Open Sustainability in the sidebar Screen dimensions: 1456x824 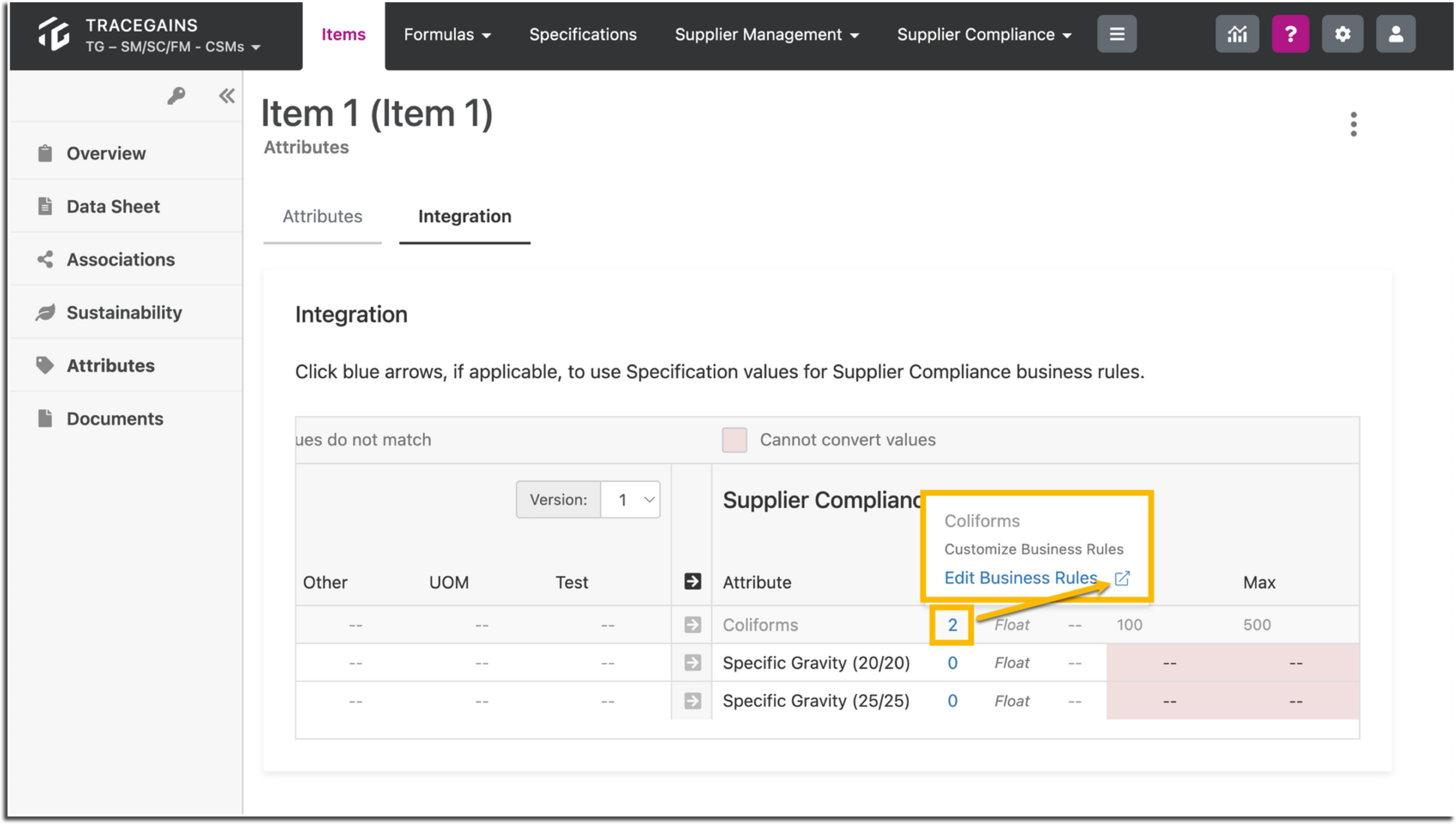point(124,312)
